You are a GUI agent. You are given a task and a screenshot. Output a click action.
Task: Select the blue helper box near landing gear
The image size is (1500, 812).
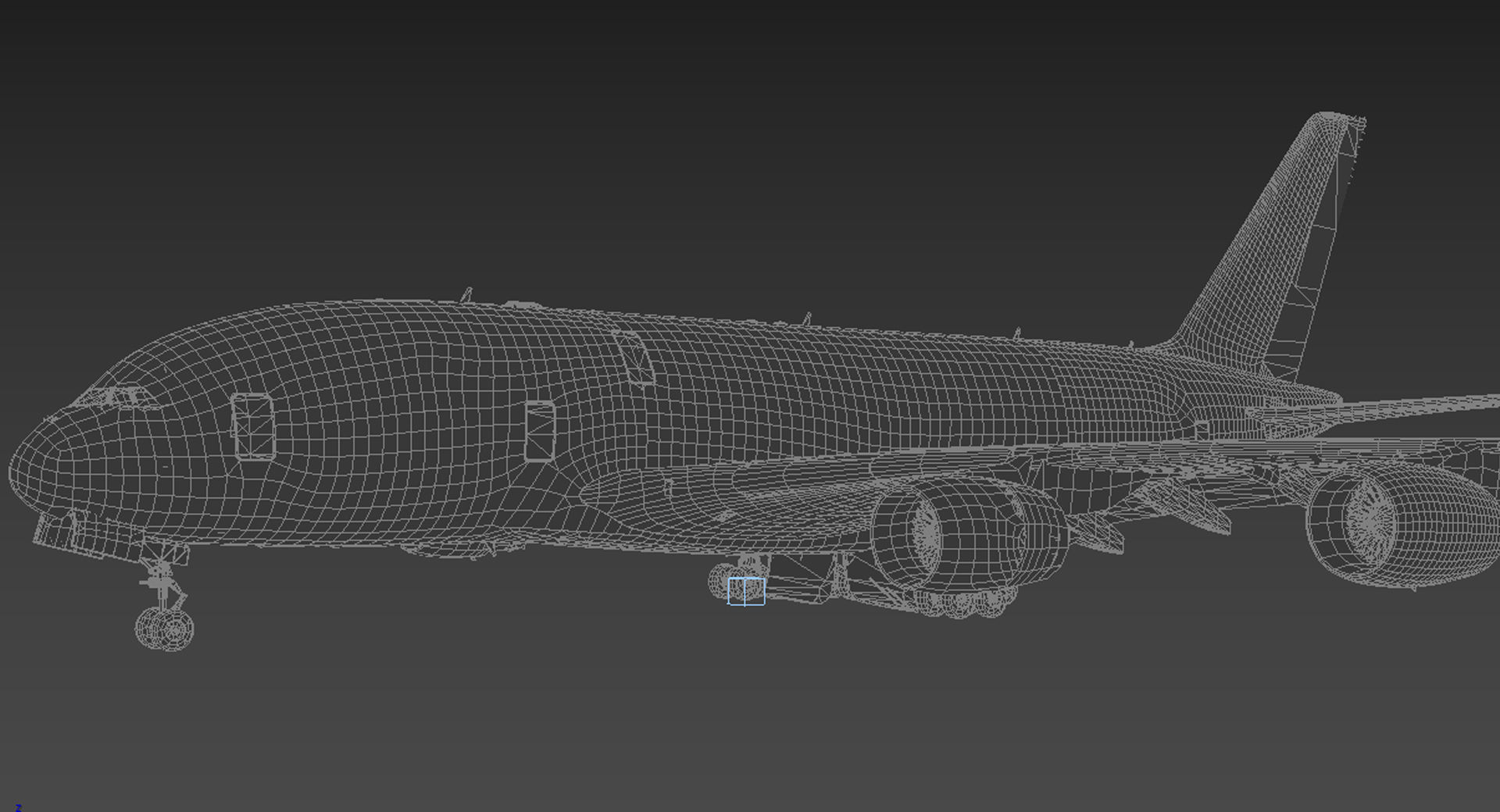coord(746,591)
